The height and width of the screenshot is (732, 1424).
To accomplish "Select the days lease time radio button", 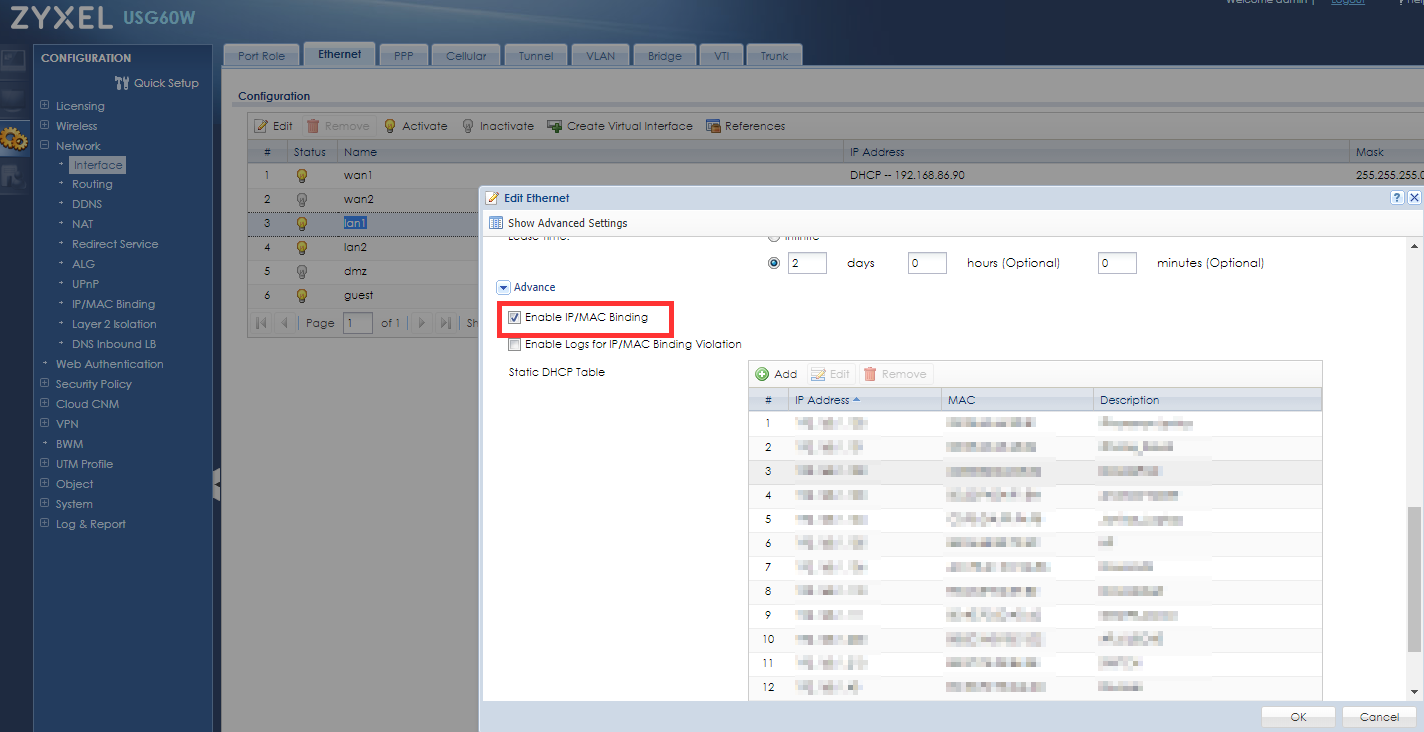I will coord(774,263).
